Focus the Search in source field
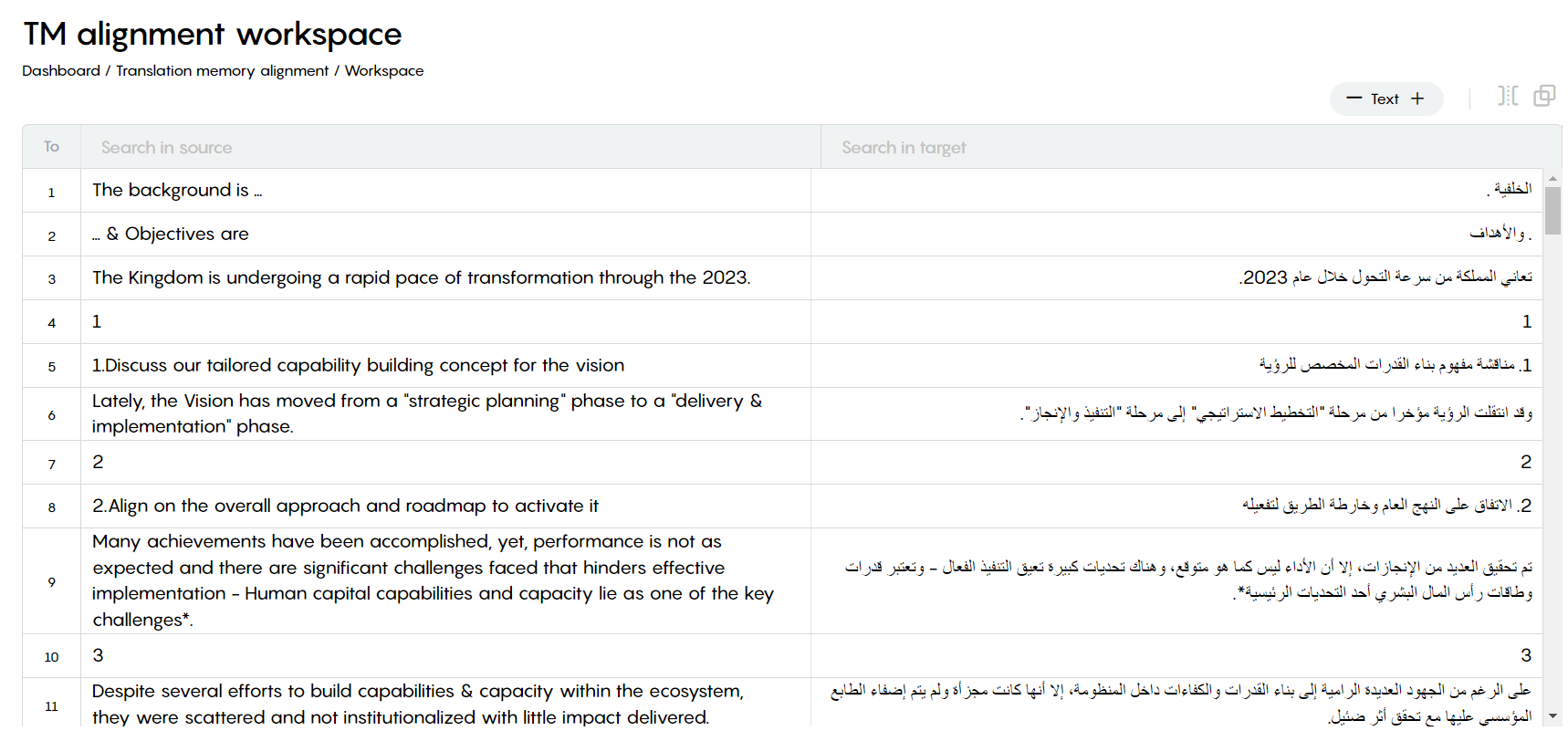This screenshot has height=752, width=1568. (451, 147)
